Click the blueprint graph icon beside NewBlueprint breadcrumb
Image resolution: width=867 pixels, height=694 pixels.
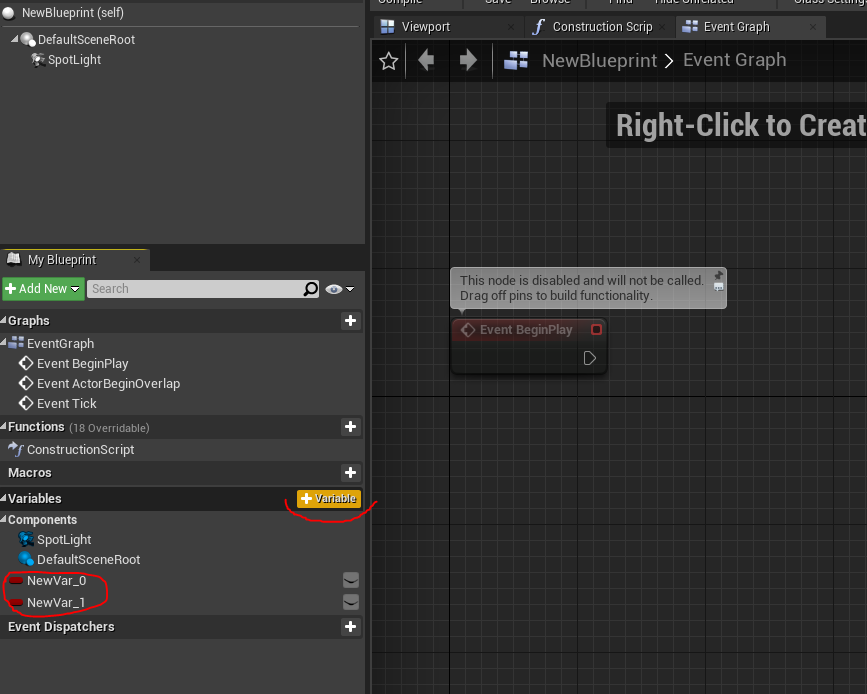coord(516,60)
